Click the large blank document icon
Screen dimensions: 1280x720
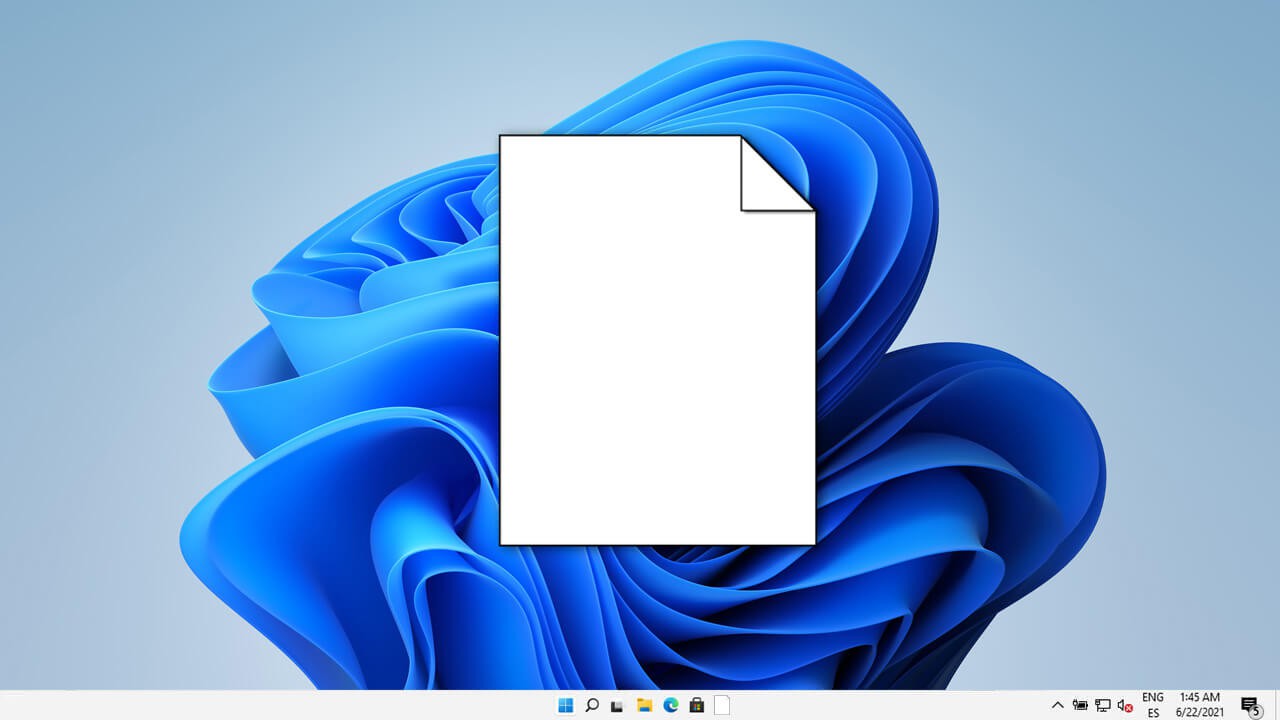(x=657, y=340)
